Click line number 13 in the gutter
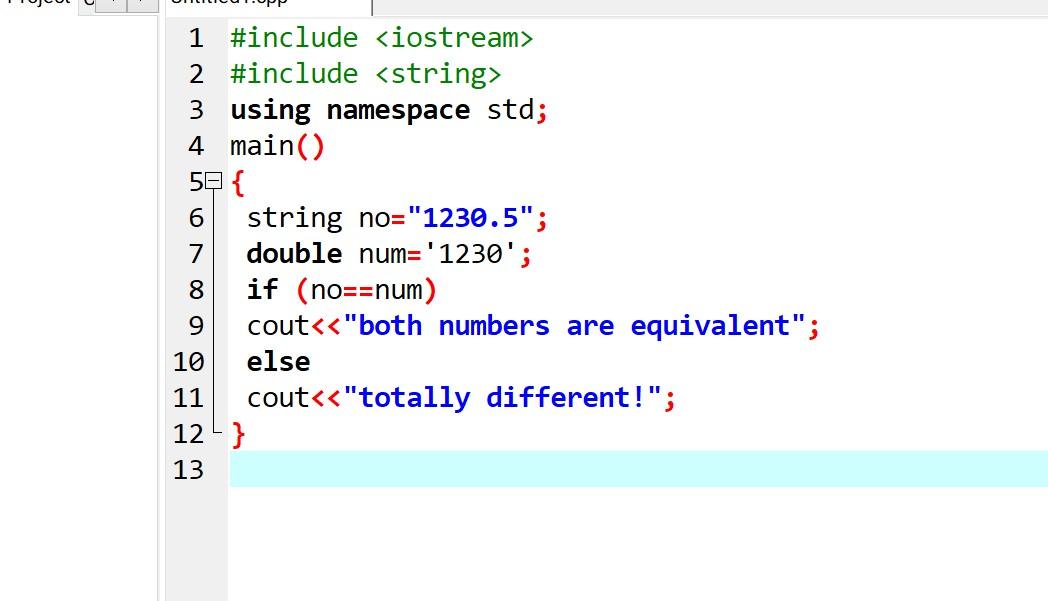 [x=188, y=470]
